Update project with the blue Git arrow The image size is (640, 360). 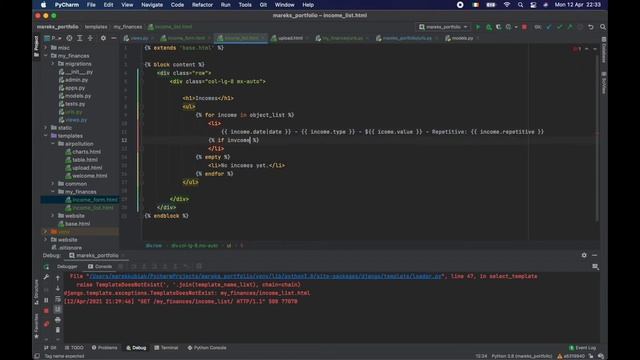pos(549,27)
